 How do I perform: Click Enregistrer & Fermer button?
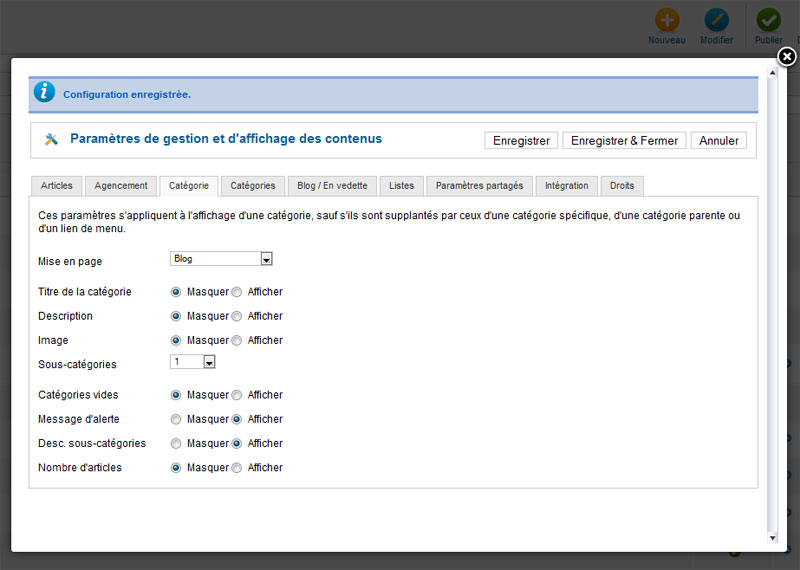(624, 141)
